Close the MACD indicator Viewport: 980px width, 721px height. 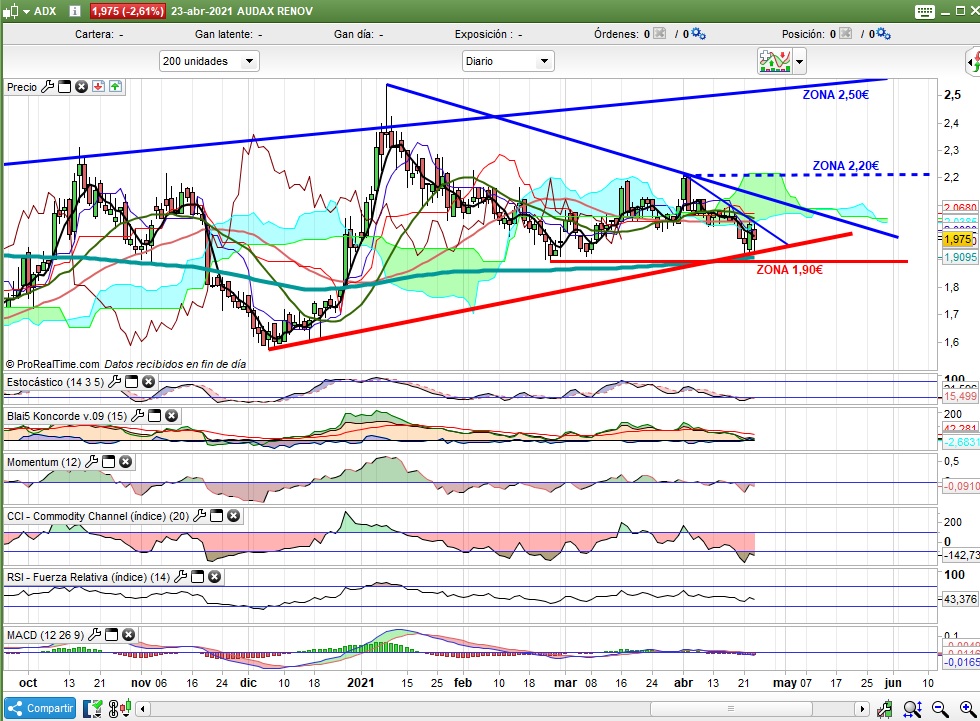[x=128, y=635]
